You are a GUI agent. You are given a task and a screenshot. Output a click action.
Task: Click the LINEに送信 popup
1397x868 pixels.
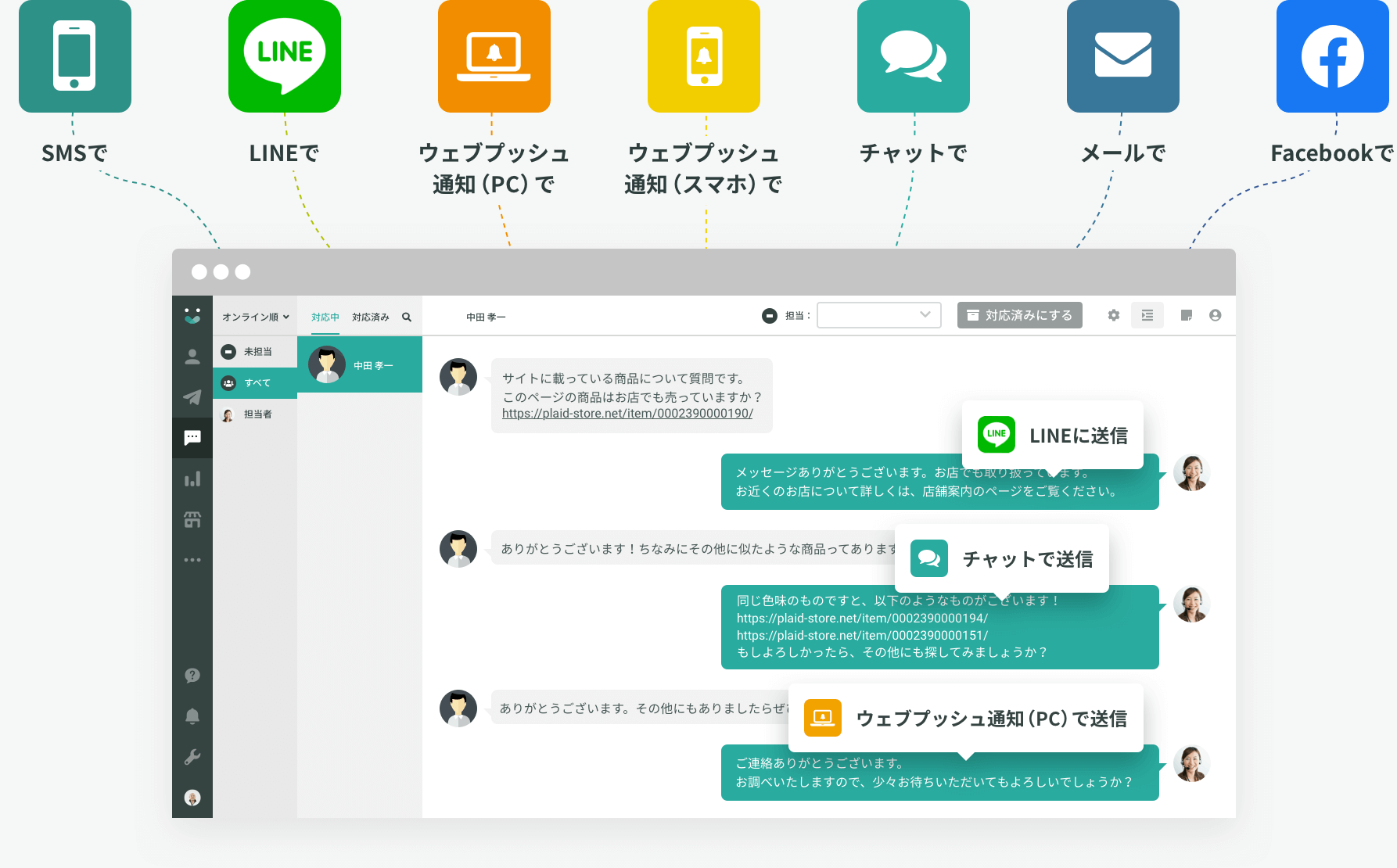coord(1053,435)
